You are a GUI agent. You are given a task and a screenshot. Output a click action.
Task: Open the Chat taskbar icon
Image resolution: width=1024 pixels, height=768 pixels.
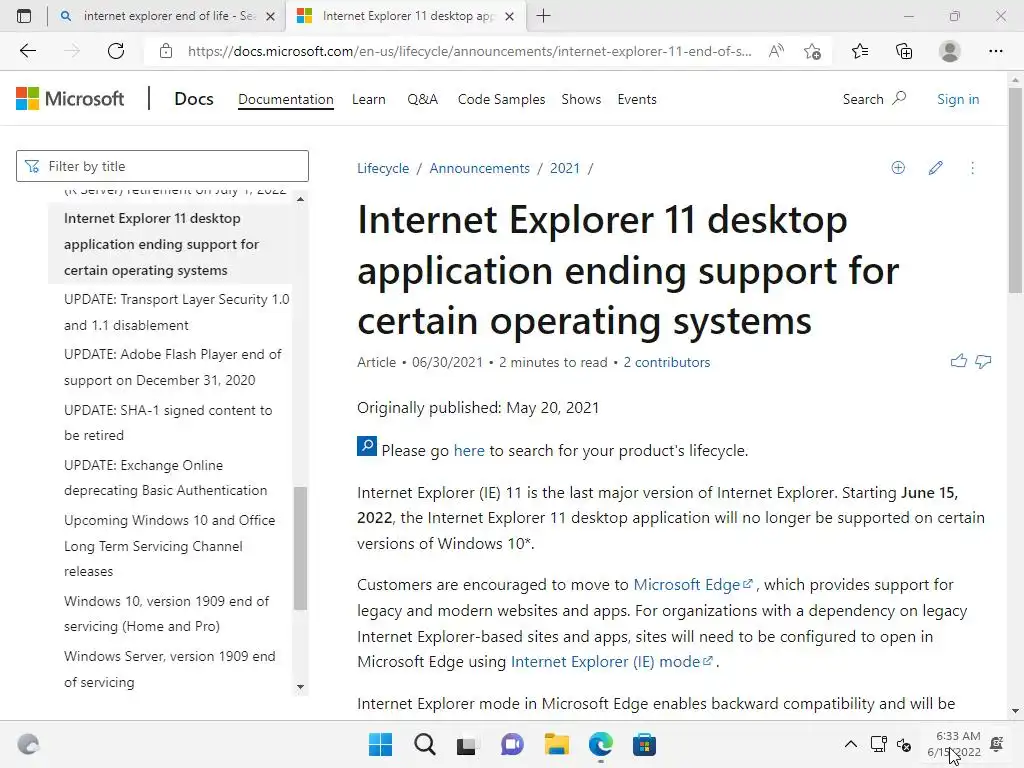click(512, 744)
